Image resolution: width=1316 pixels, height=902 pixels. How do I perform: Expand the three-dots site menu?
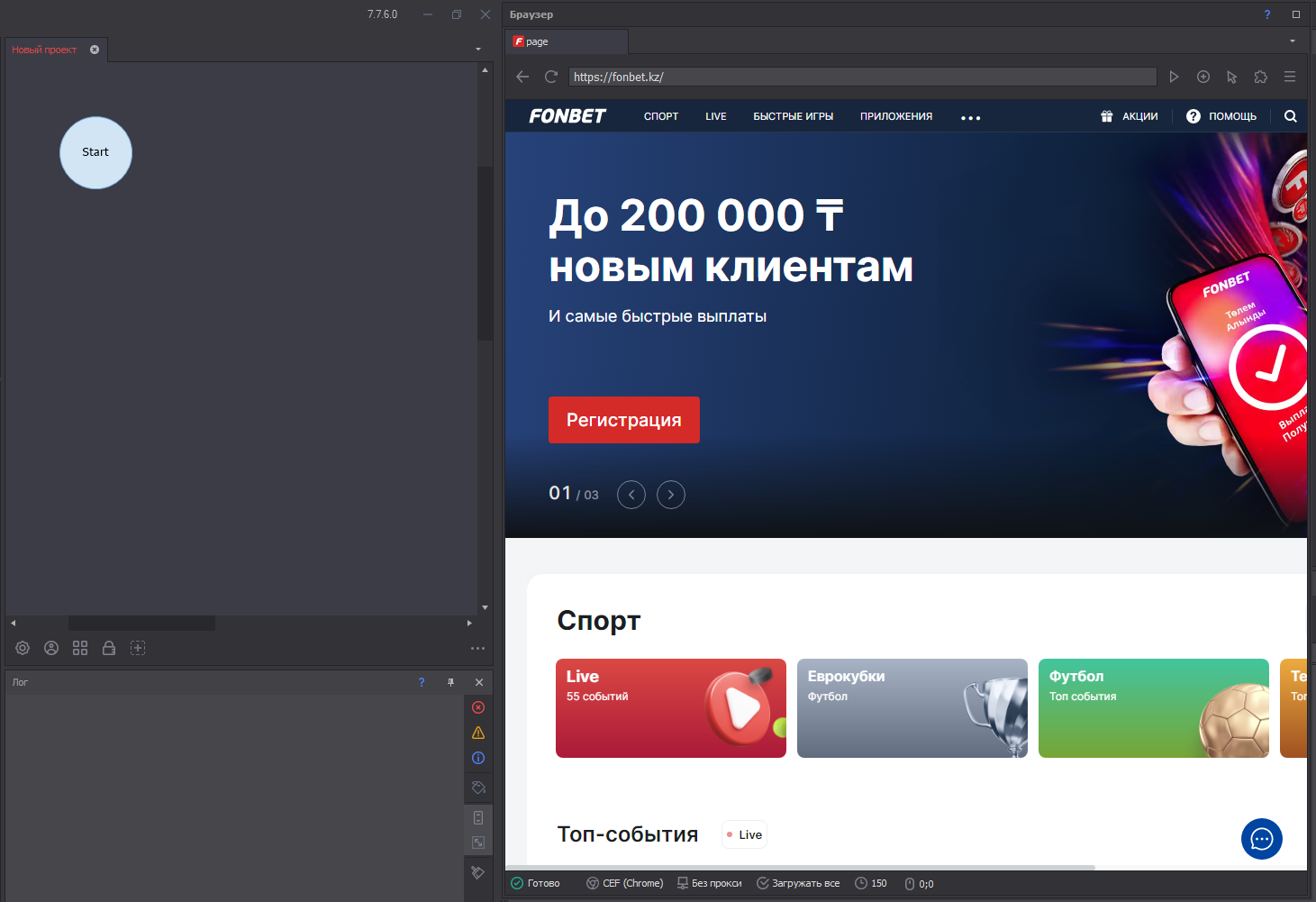point(970,118)
